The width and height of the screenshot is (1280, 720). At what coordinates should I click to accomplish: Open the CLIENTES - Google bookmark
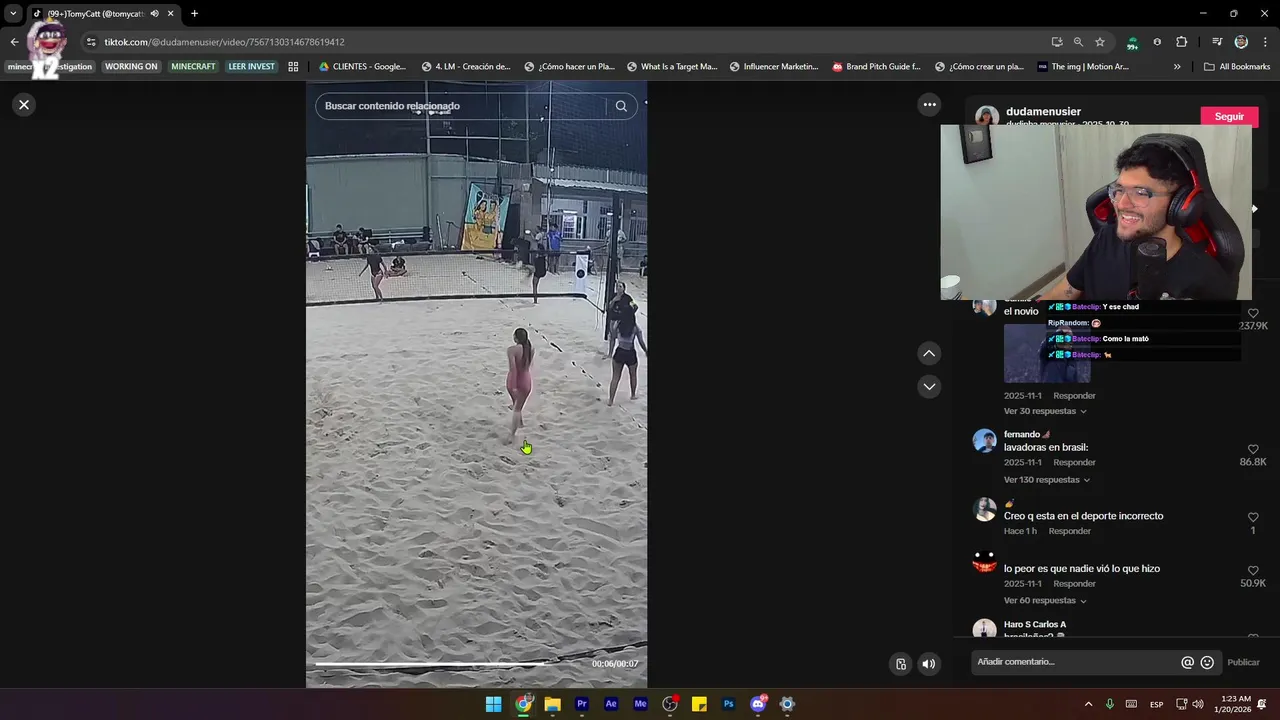tap(362, 67)
